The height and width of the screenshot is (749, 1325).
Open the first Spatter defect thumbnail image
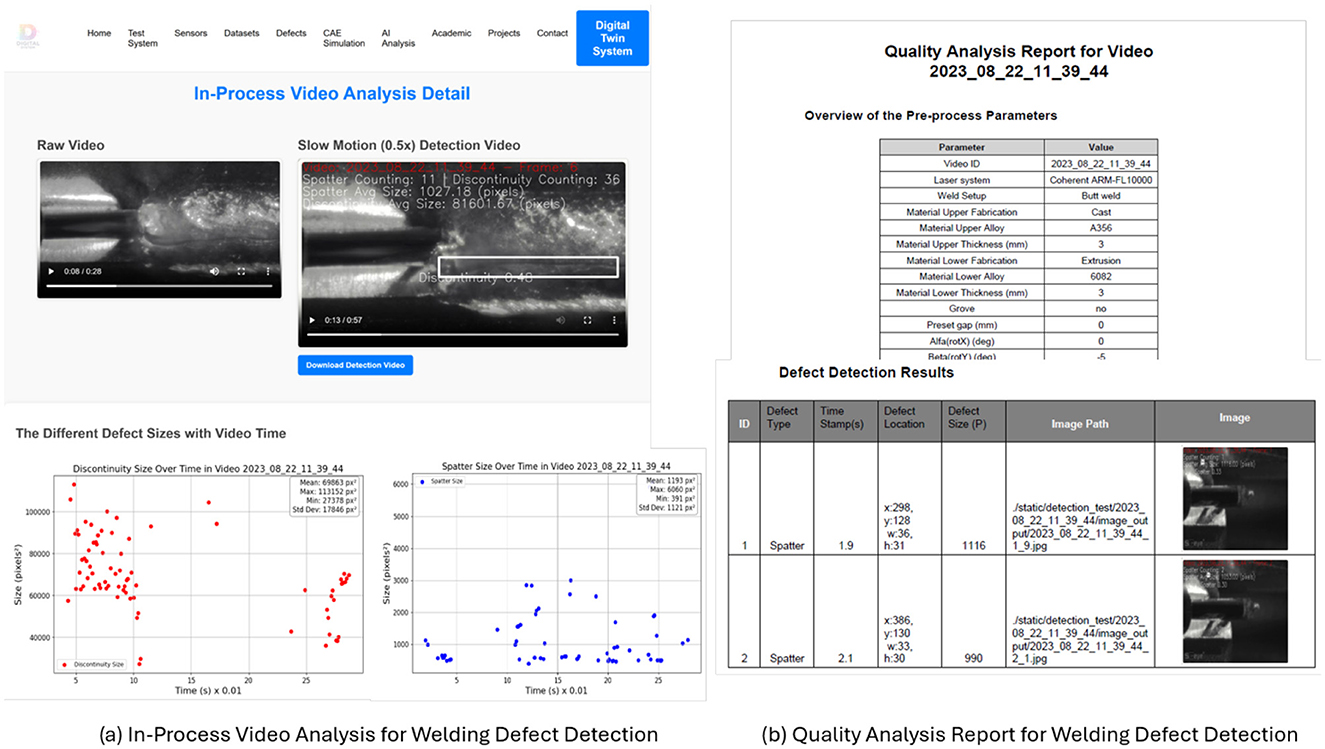coord(1234,498)
